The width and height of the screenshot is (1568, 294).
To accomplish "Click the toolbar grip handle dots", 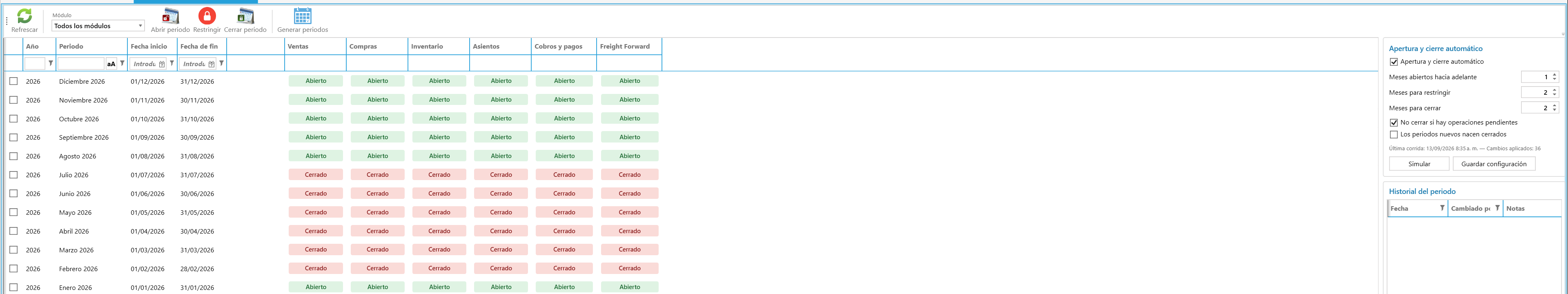I will click(x=7, y=21).
